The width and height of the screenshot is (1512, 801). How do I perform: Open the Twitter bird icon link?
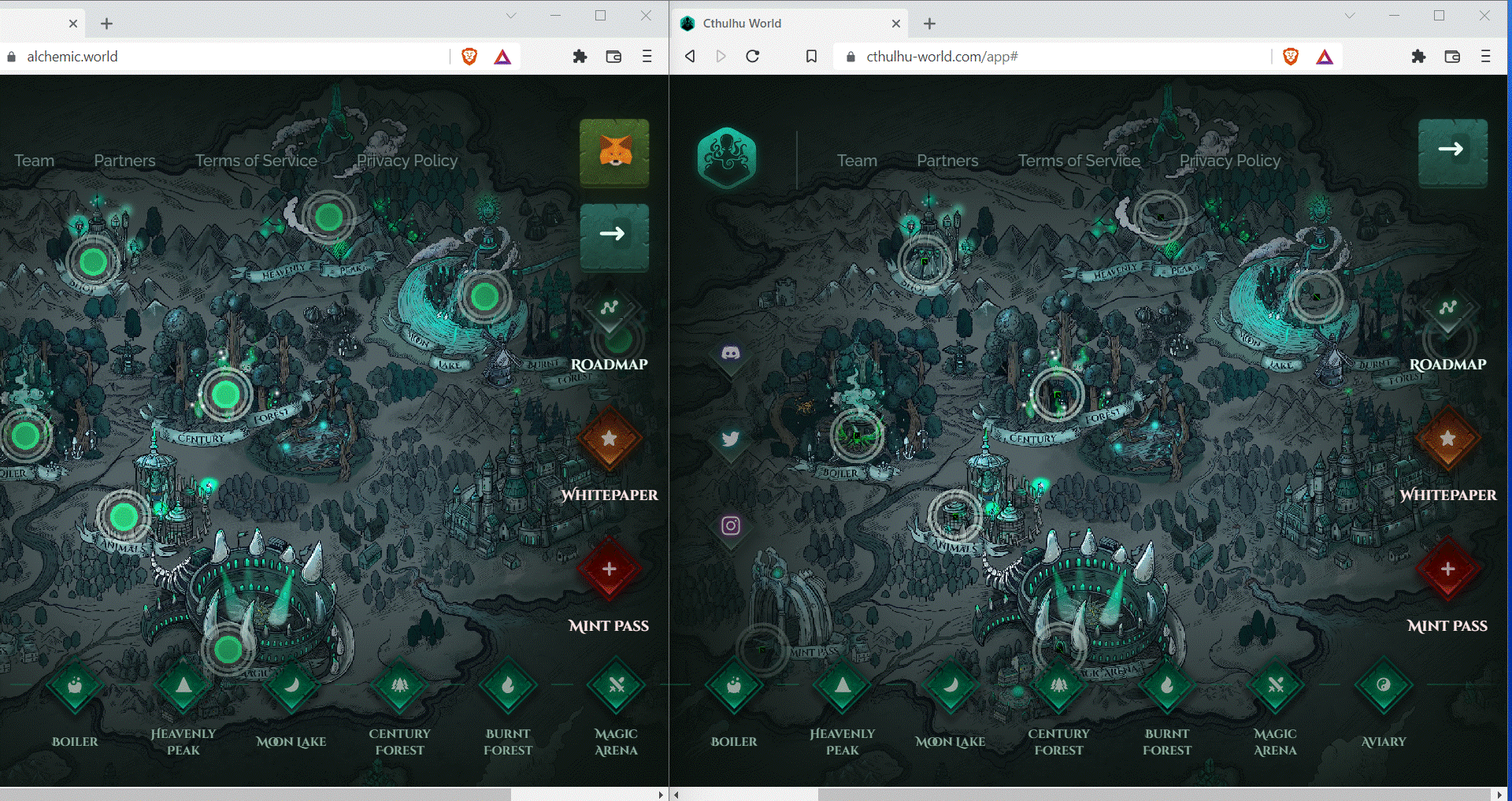point(731,439)
